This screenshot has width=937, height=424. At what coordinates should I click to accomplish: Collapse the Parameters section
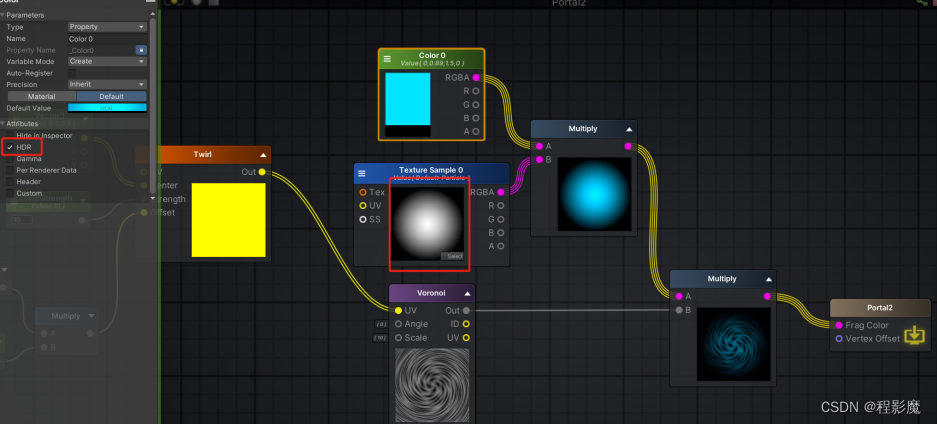[x=2, y=15]
